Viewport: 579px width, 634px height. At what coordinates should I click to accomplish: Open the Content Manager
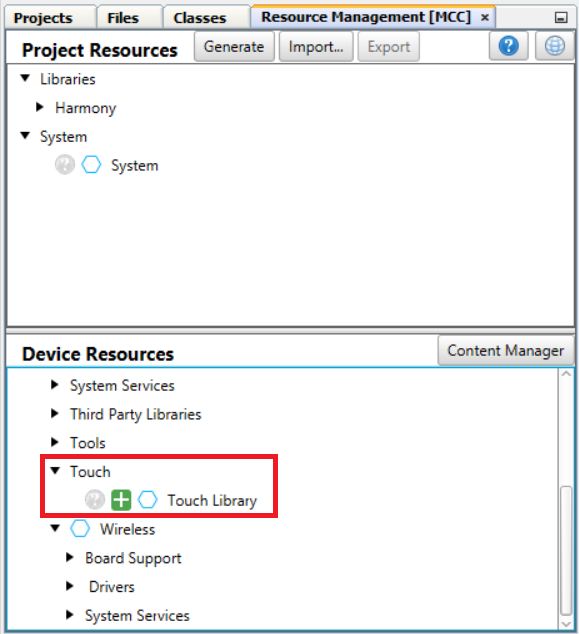tap(505, 351)
